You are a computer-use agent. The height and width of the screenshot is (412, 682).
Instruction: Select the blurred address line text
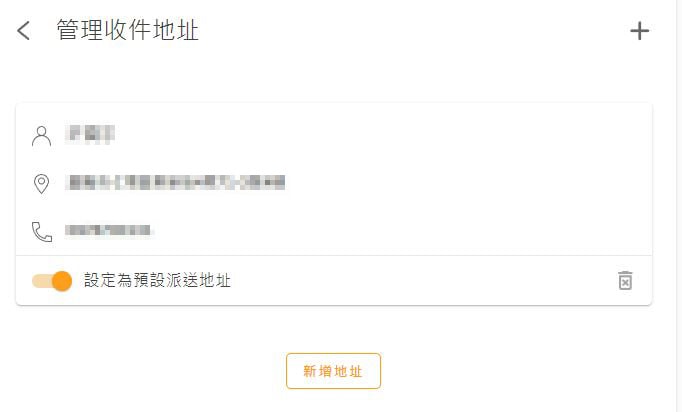tap(175, 182)
